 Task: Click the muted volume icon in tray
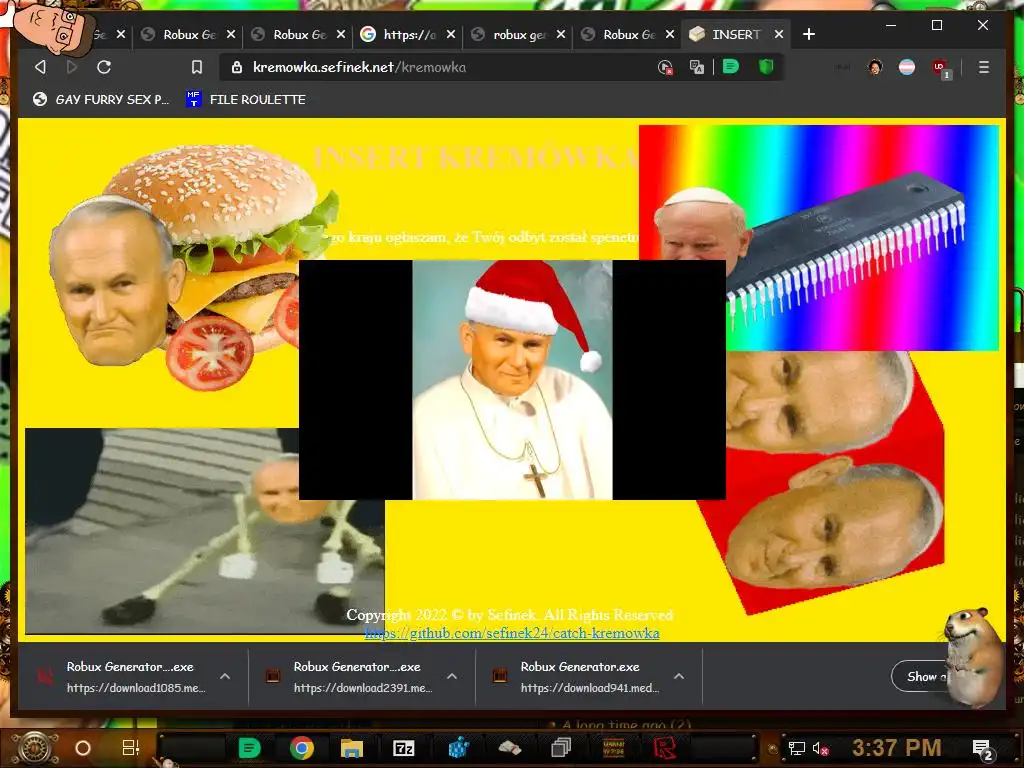pos(821,748)
